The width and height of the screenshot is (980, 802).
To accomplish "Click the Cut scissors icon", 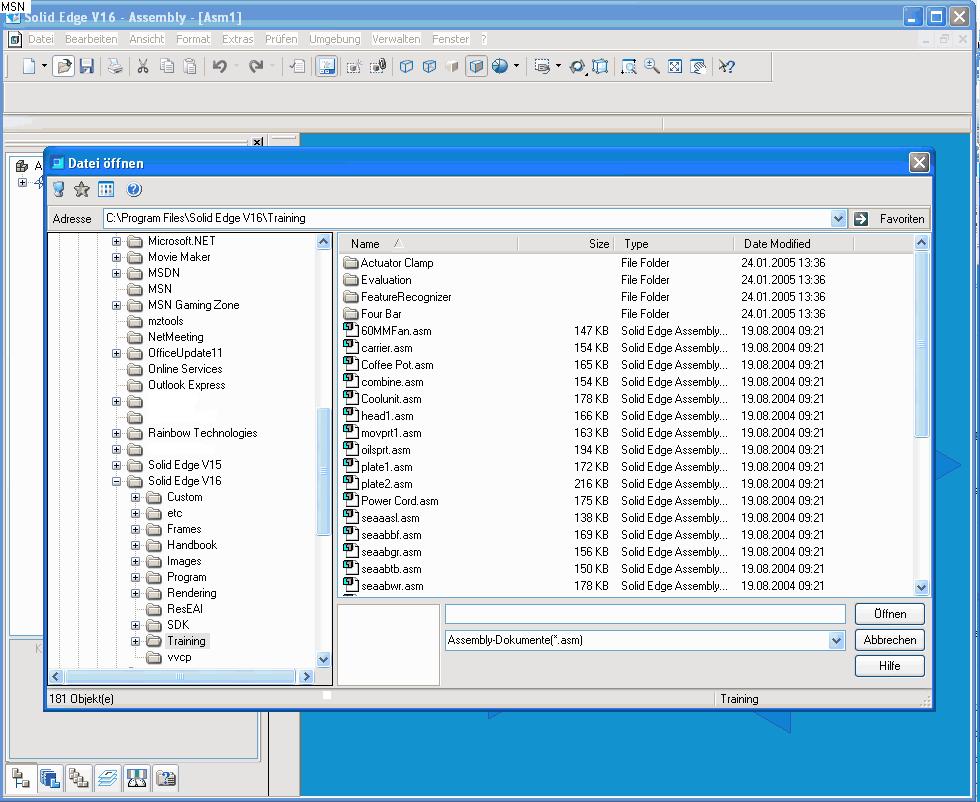I will click(143, 66).
